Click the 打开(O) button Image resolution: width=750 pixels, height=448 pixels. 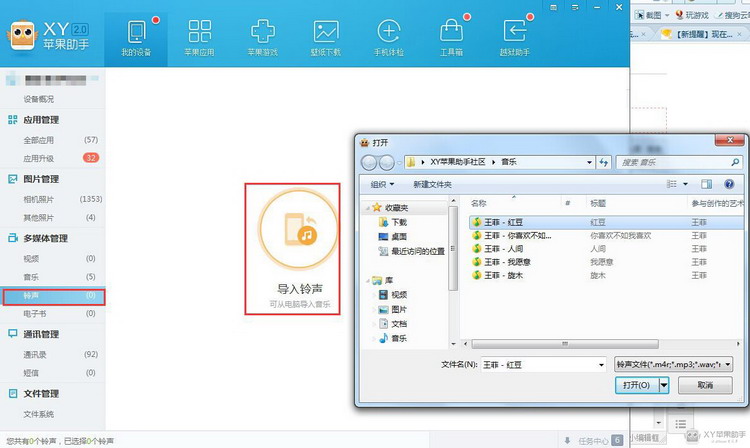click(x=637, y=385)
